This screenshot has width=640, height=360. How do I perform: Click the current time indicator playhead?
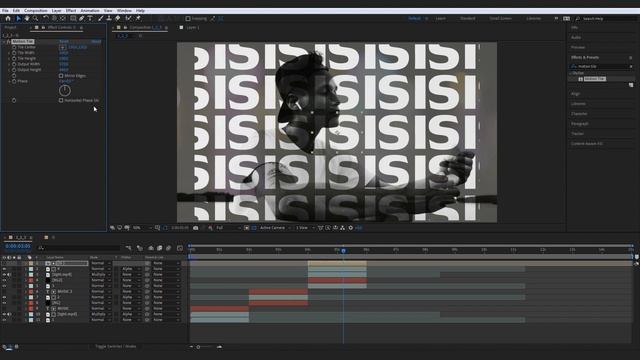click(343, 250)
